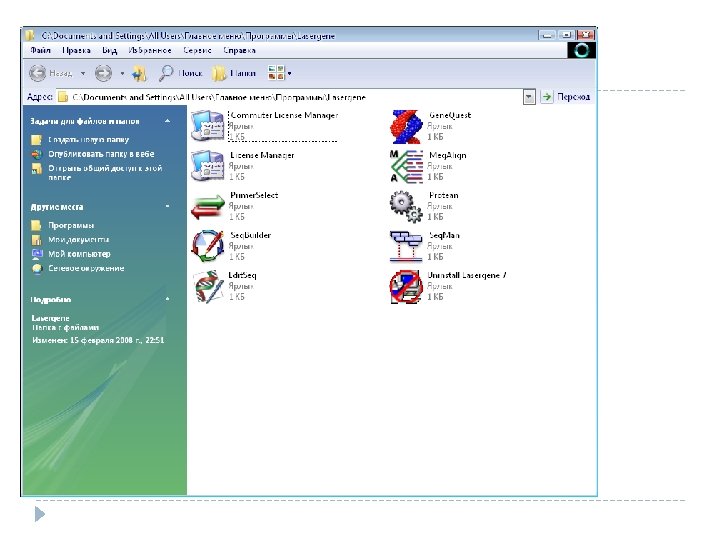Go to Сетевое окружение link
The width and height of the screenshot is (720, 540).
(x=86, y=269)
